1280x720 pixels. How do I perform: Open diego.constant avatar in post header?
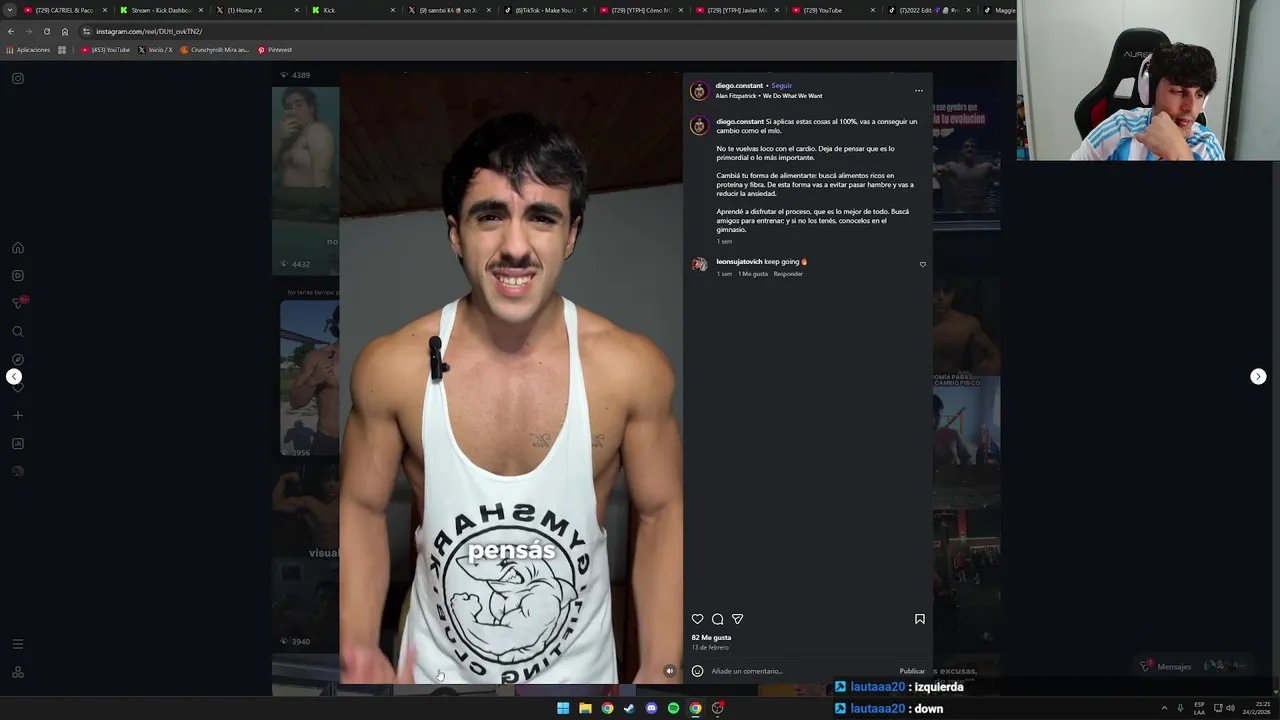pyautogui.click(x=699, y=91)
